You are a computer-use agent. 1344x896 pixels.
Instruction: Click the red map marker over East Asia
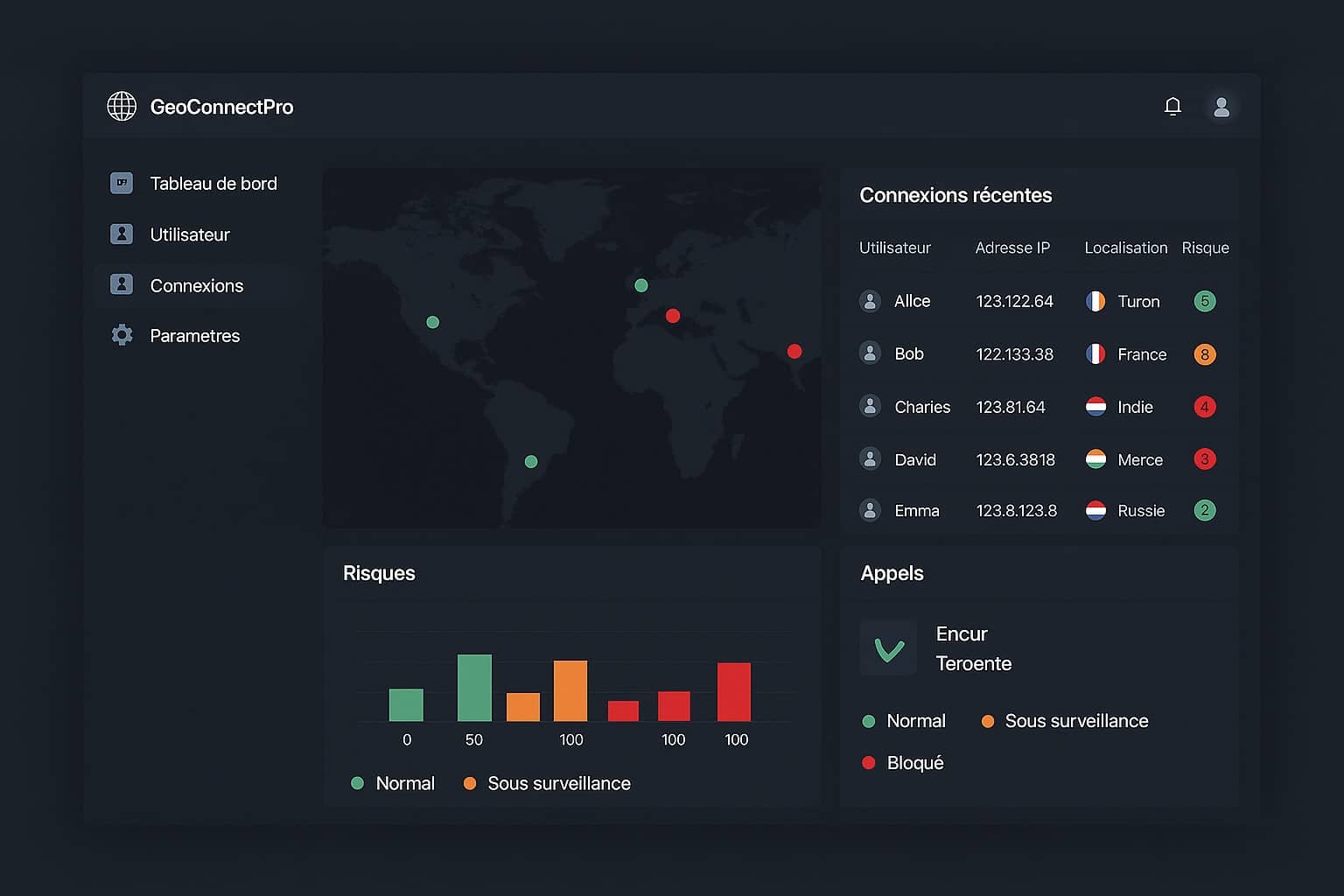click(794, 352)
